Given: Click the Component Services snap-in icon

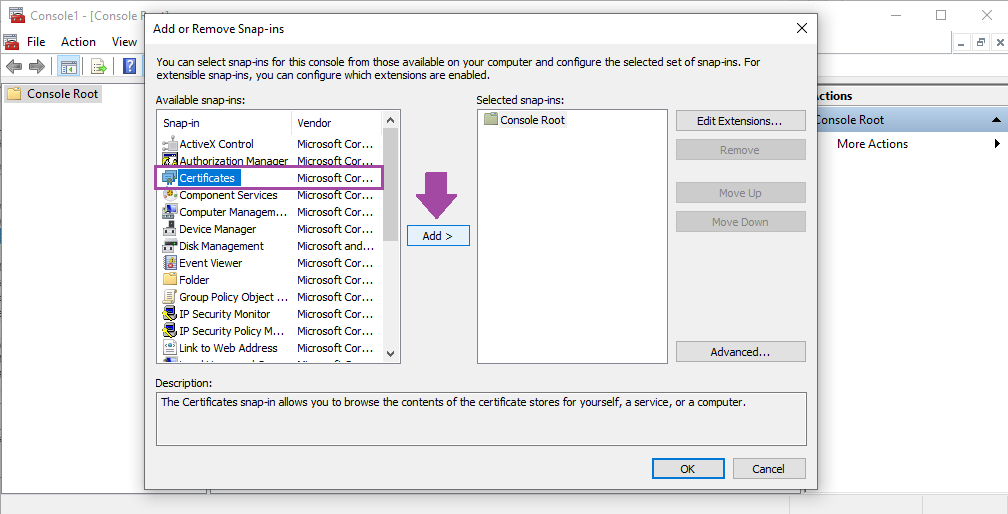Looking at the screenshot, I should pos(170,195).
